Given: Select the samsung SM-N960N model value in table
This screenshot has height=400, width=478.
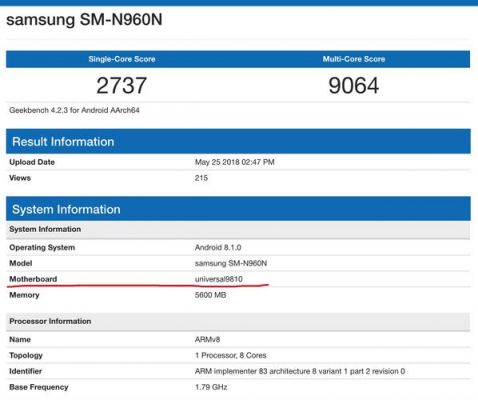Looking at the screenshot, I should pos(231,263).
